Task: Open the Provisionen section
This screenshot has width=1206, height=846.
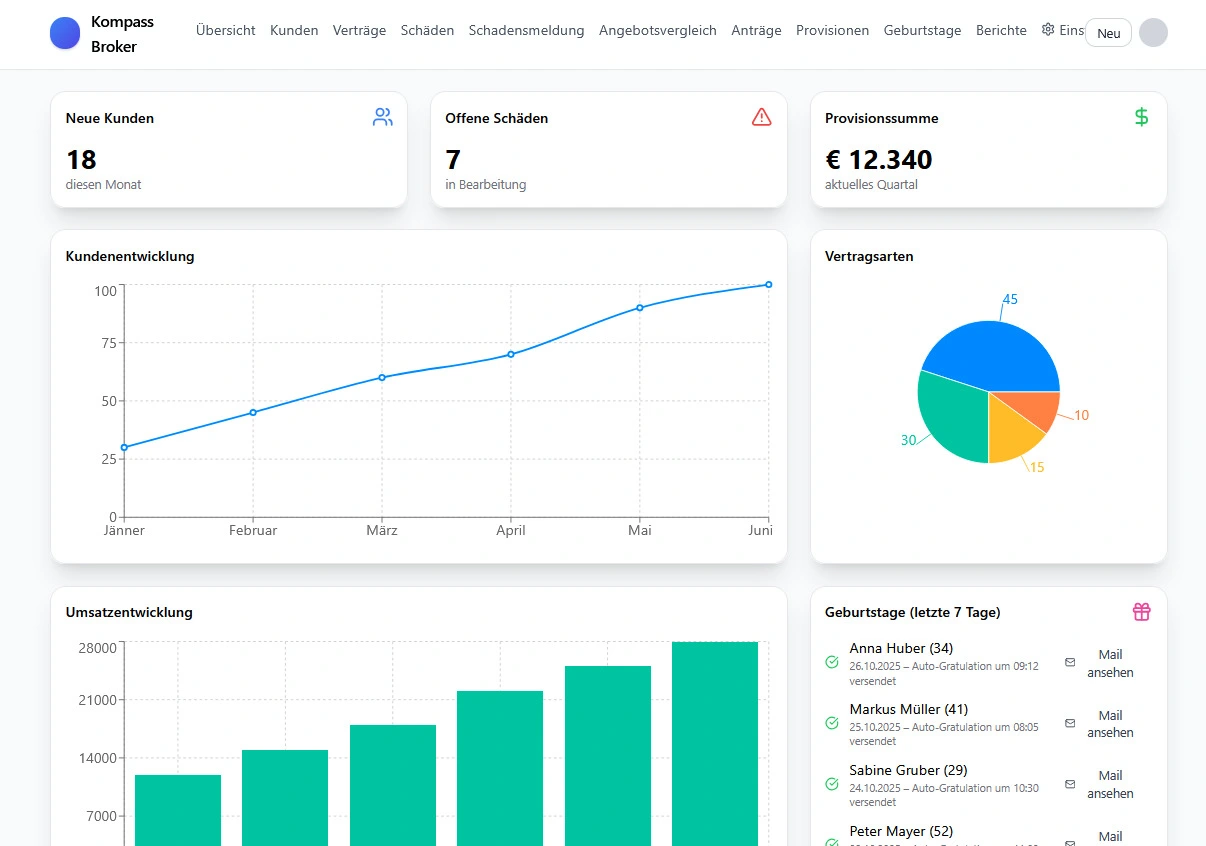Action: pyautogui.click(x=832, y=30)
